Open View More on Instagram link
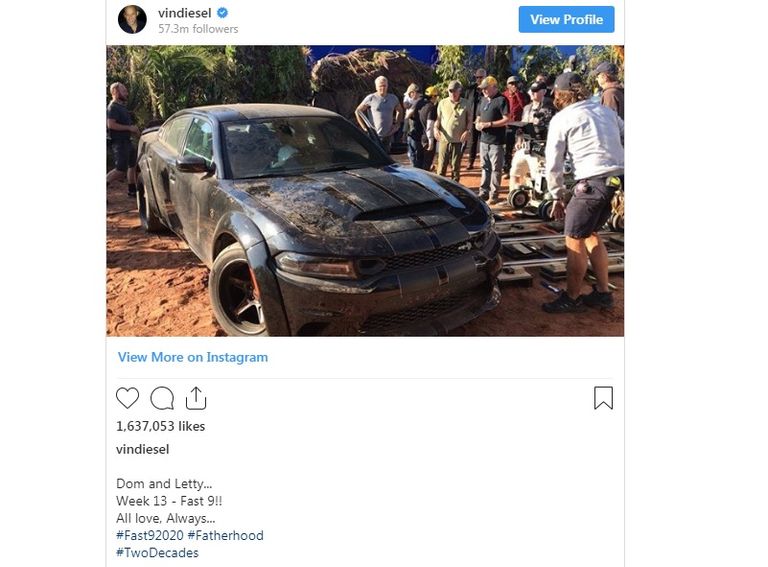768x567 pixels. click(x=192, y=357)
